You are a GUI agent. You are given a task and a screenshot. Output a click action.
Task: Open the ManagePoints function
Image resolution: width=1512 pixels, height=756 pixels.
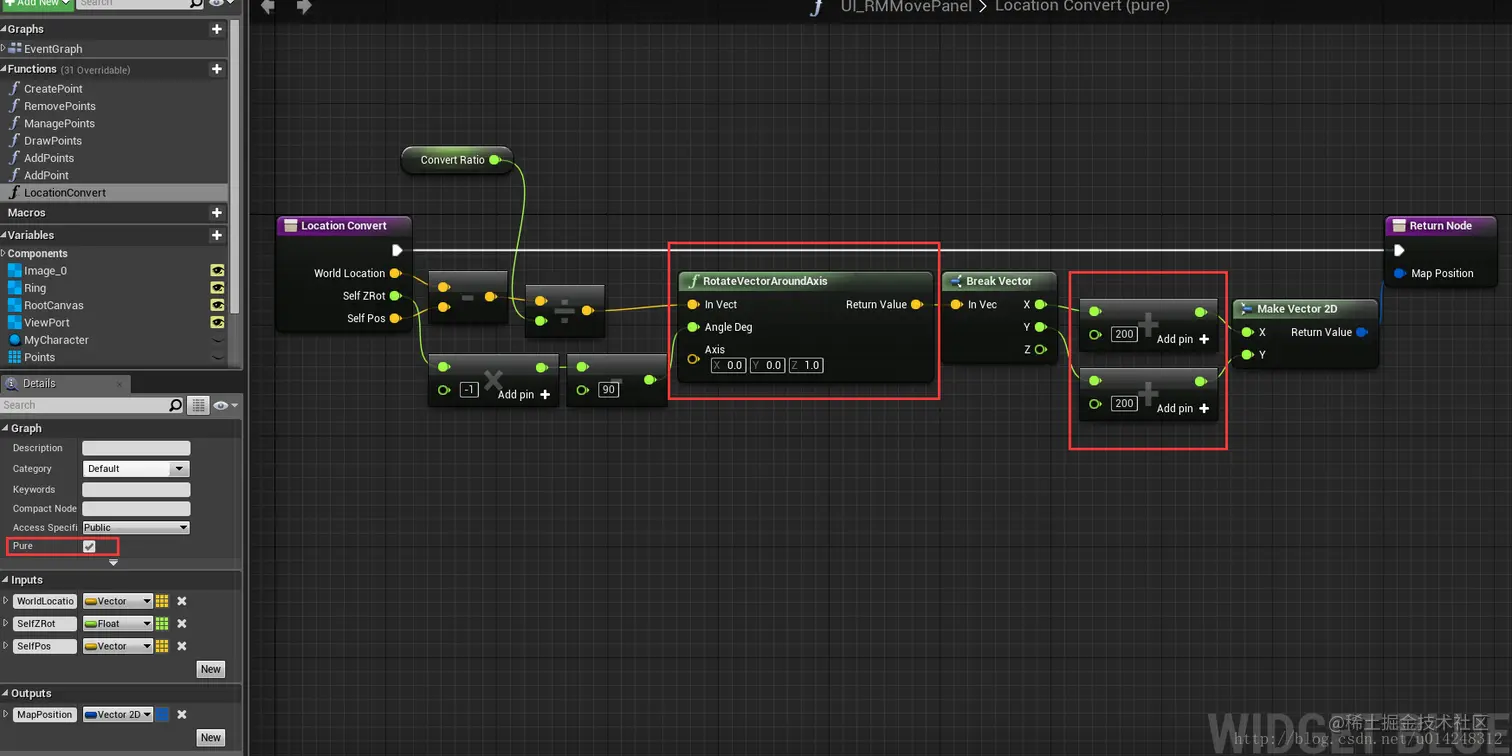coord(59,123)
